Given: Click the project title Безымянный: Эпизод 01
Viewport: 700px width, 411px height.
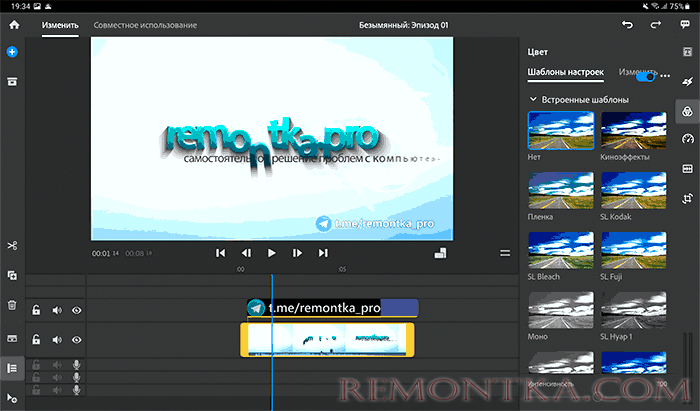Looking at the screenshot, I should pos(404,25).
